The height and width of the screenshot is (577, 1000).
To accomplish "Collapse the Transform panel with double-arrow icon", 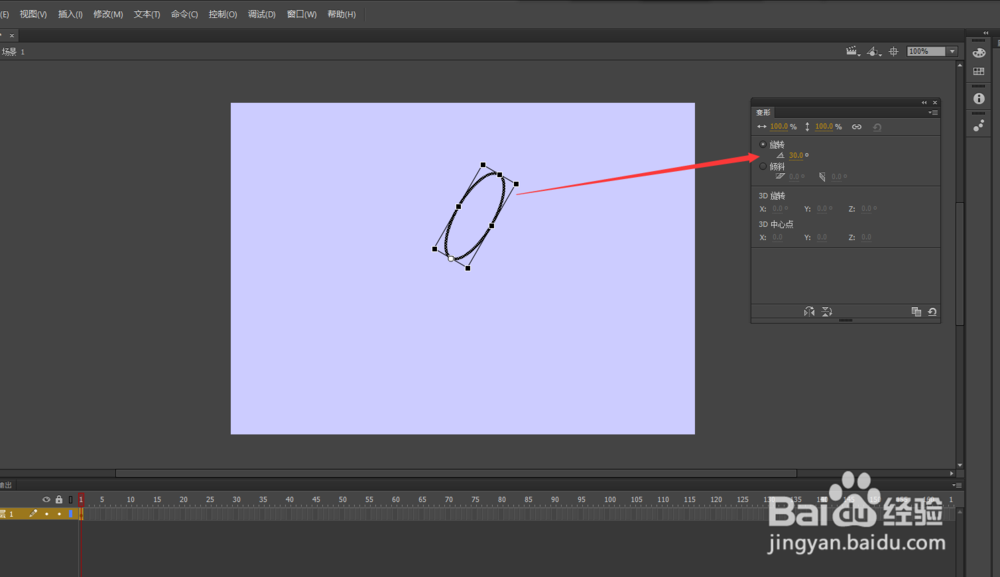I will [924, 103].
